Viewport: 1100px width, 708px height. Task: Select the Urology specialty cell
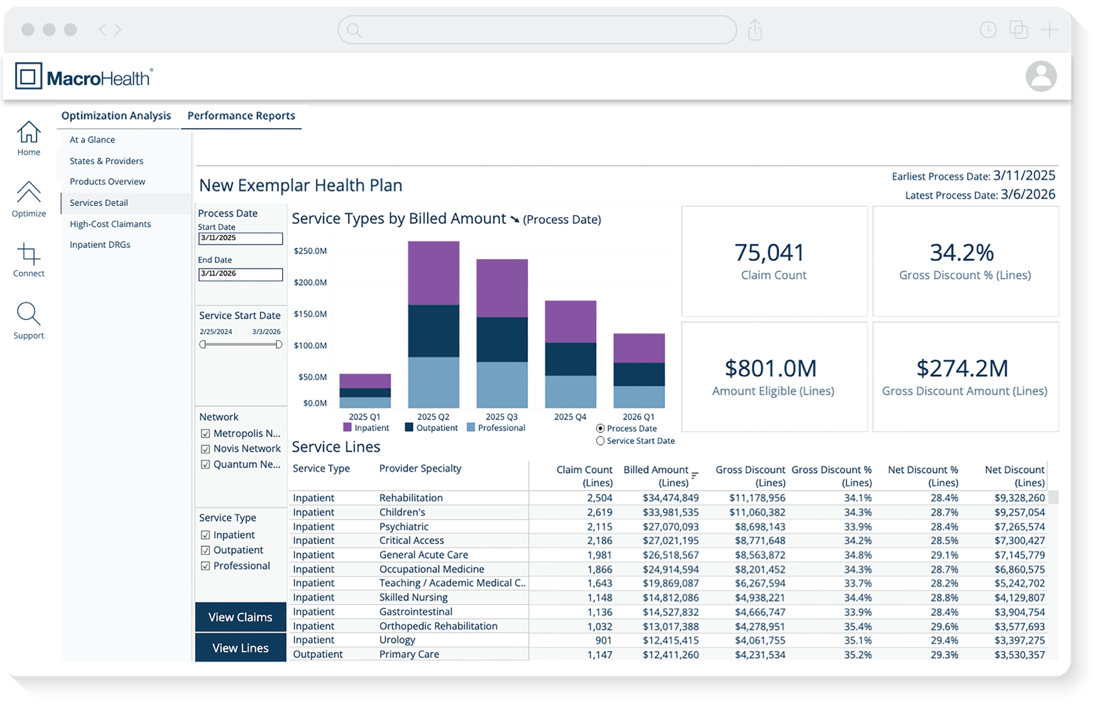[397, 640]
